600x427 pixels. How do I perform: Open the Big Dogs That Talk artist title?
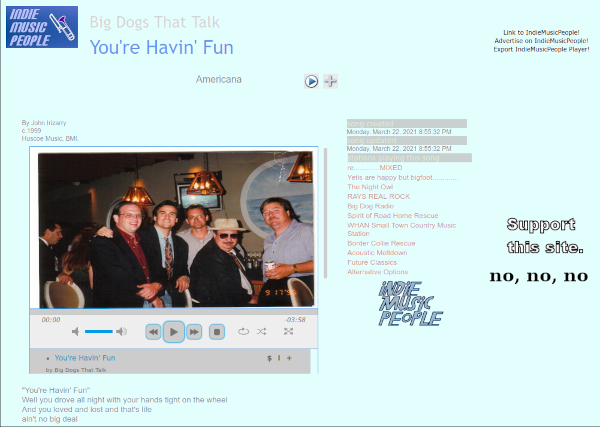155,22
